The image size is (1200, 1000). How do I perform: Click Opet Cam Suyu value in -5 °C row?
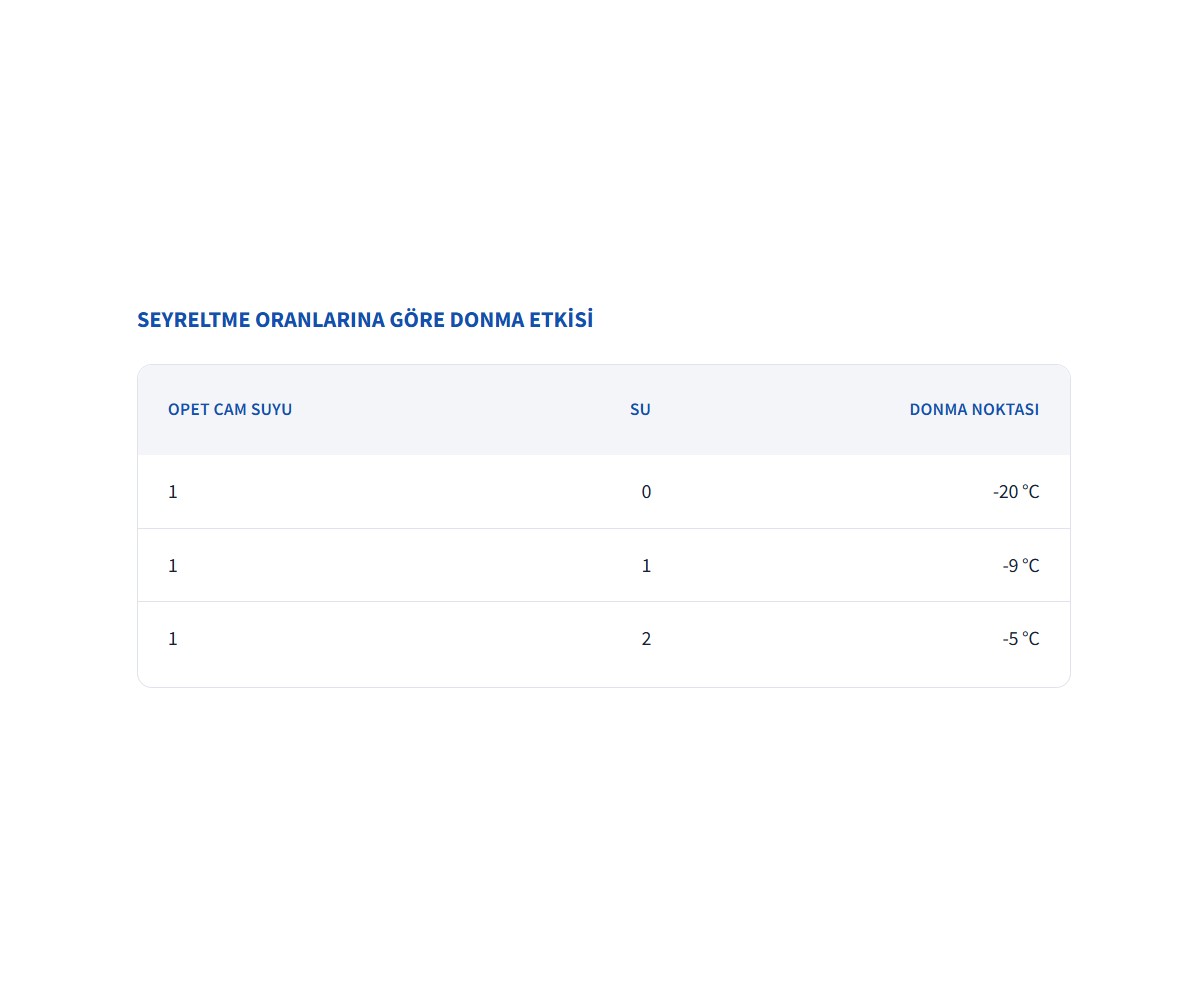173,639
